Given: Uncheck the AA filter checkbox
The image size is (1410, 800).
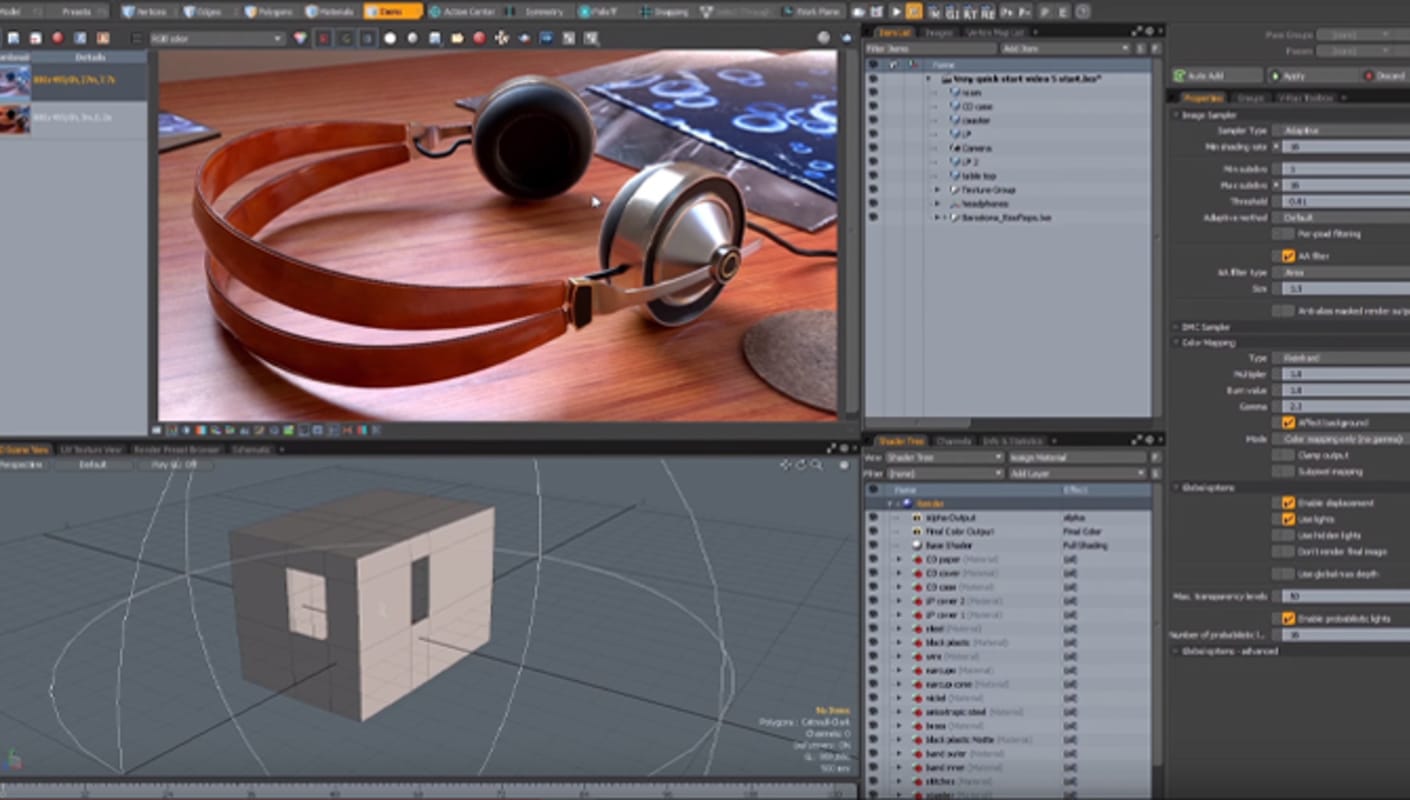Looking at the screenshot, I should 1288,256.
